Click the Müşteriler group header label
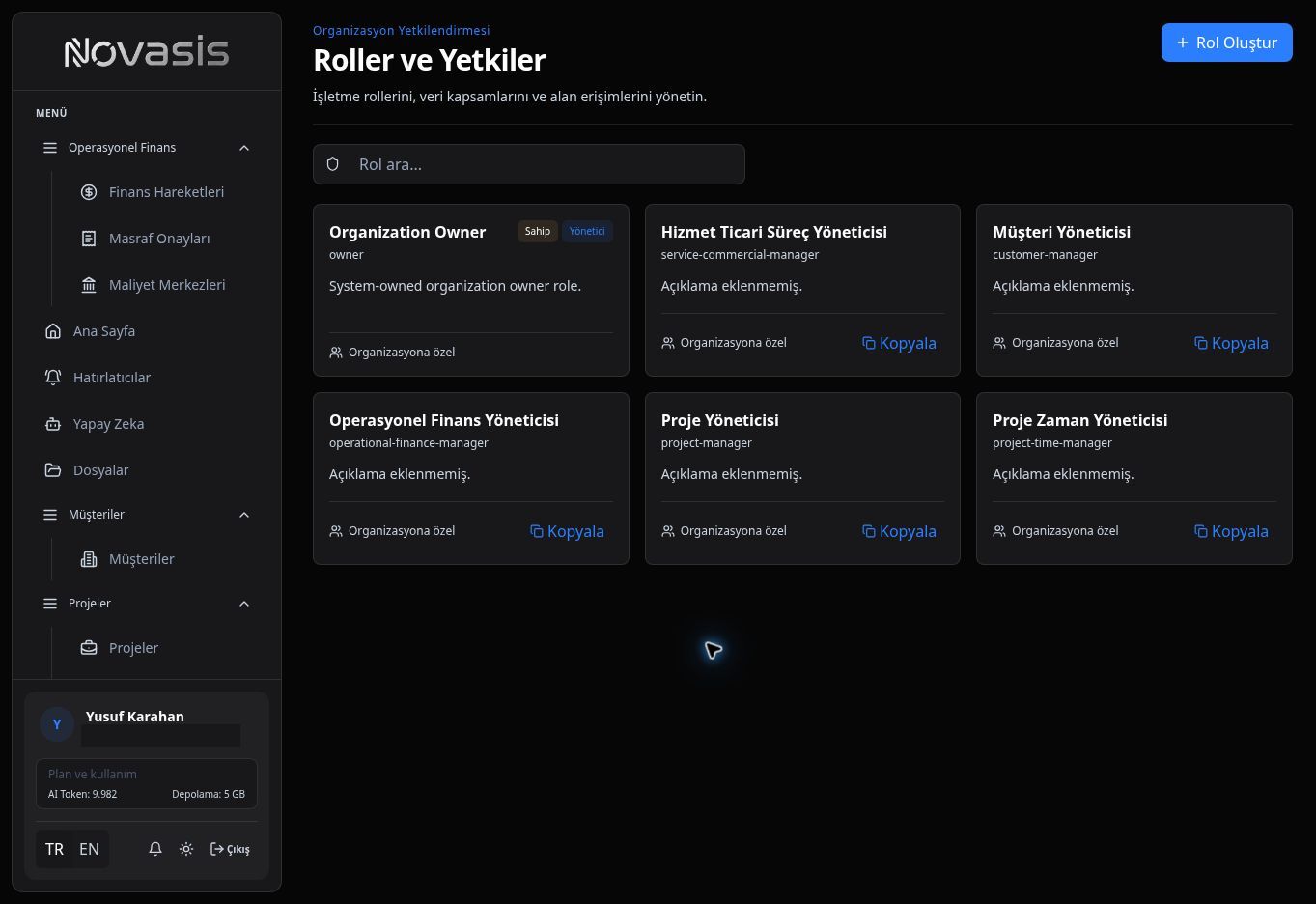Screen dimensions: 1316x904 (97, 515)
